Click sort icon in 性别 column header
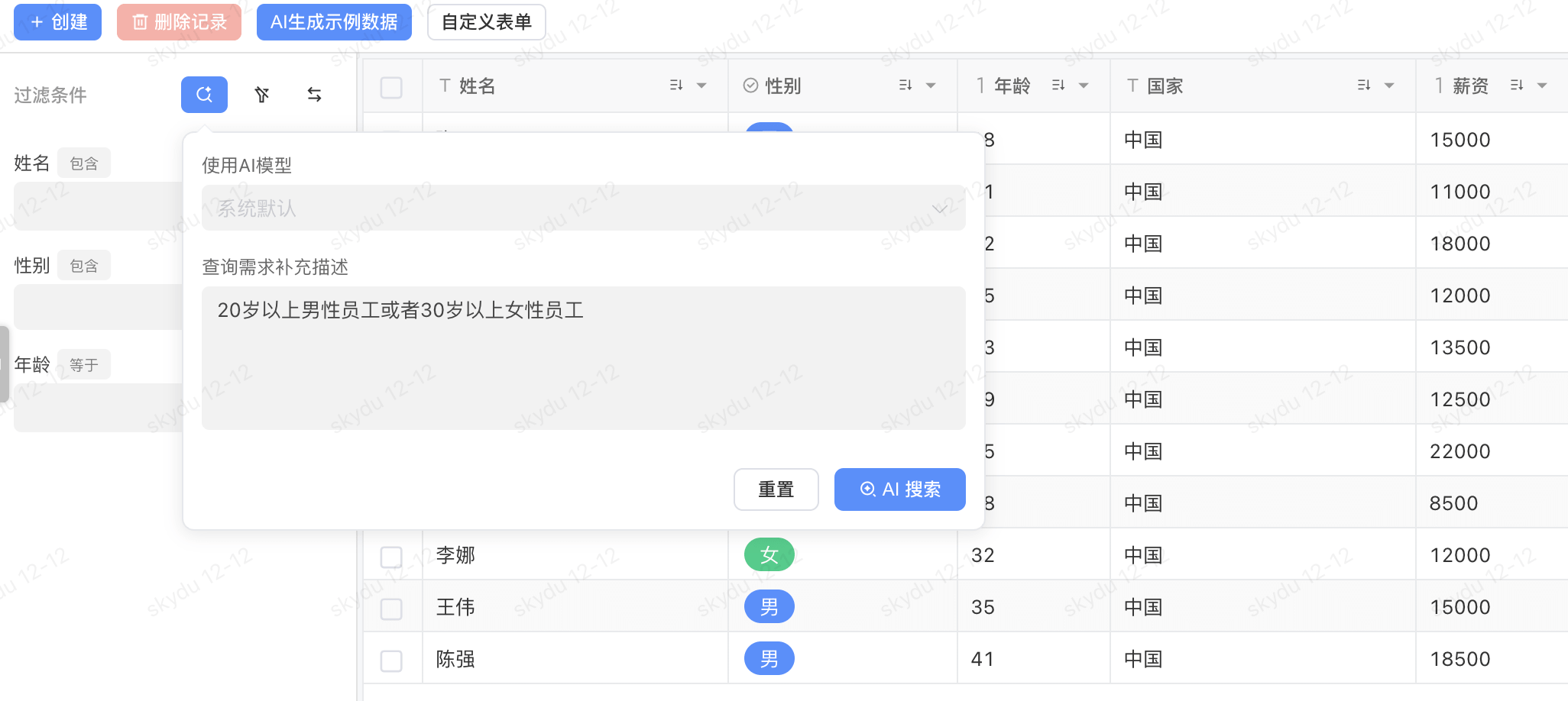Image resolution: width=1568 pixels, height=701 pixels. pos(905,86)
